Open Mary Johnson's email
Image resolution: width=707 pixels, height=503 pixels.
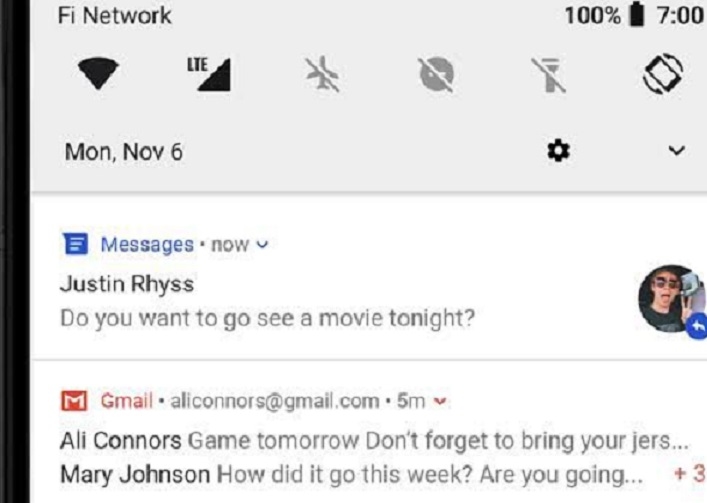pyautogui.click(x=350, y=474)
